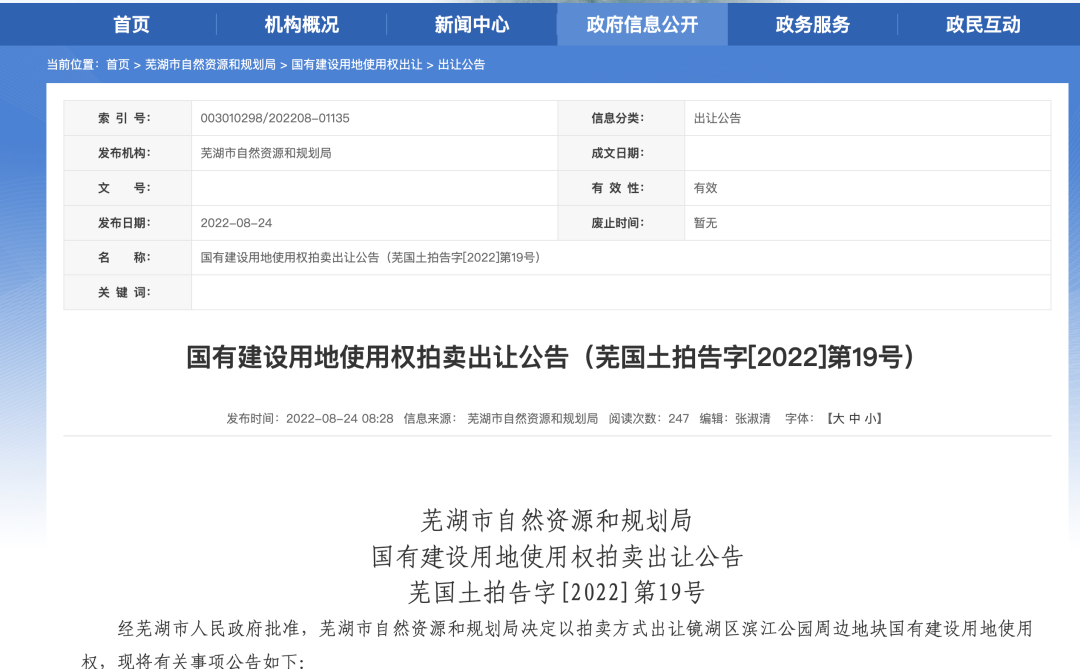Open the 政务服务 menu
The image size is (1080, 669).
click(812, 23)
